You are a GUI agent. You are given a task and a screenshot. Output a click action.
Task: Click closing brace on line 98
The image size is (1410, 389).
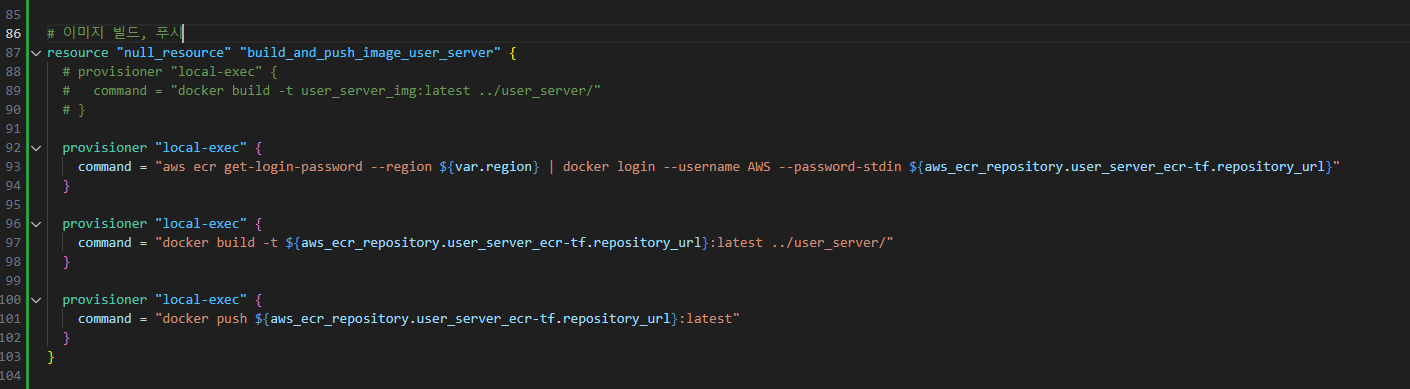(x=66, y=261)
